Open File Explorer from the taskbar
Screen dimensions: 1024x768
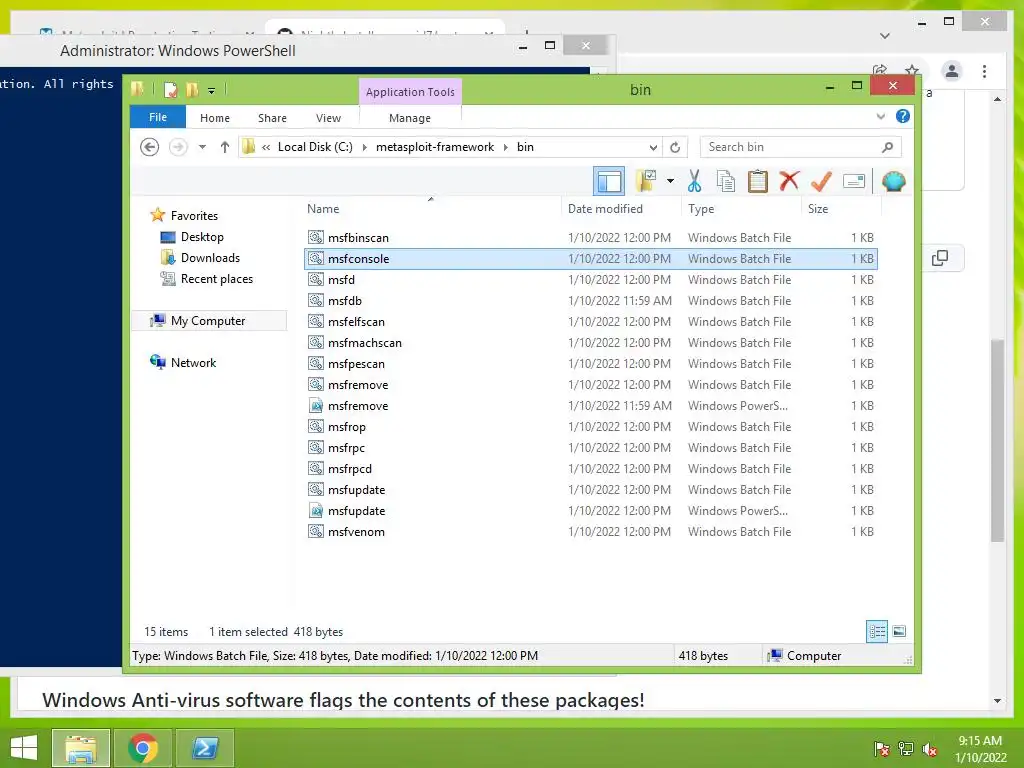[80, 748]
